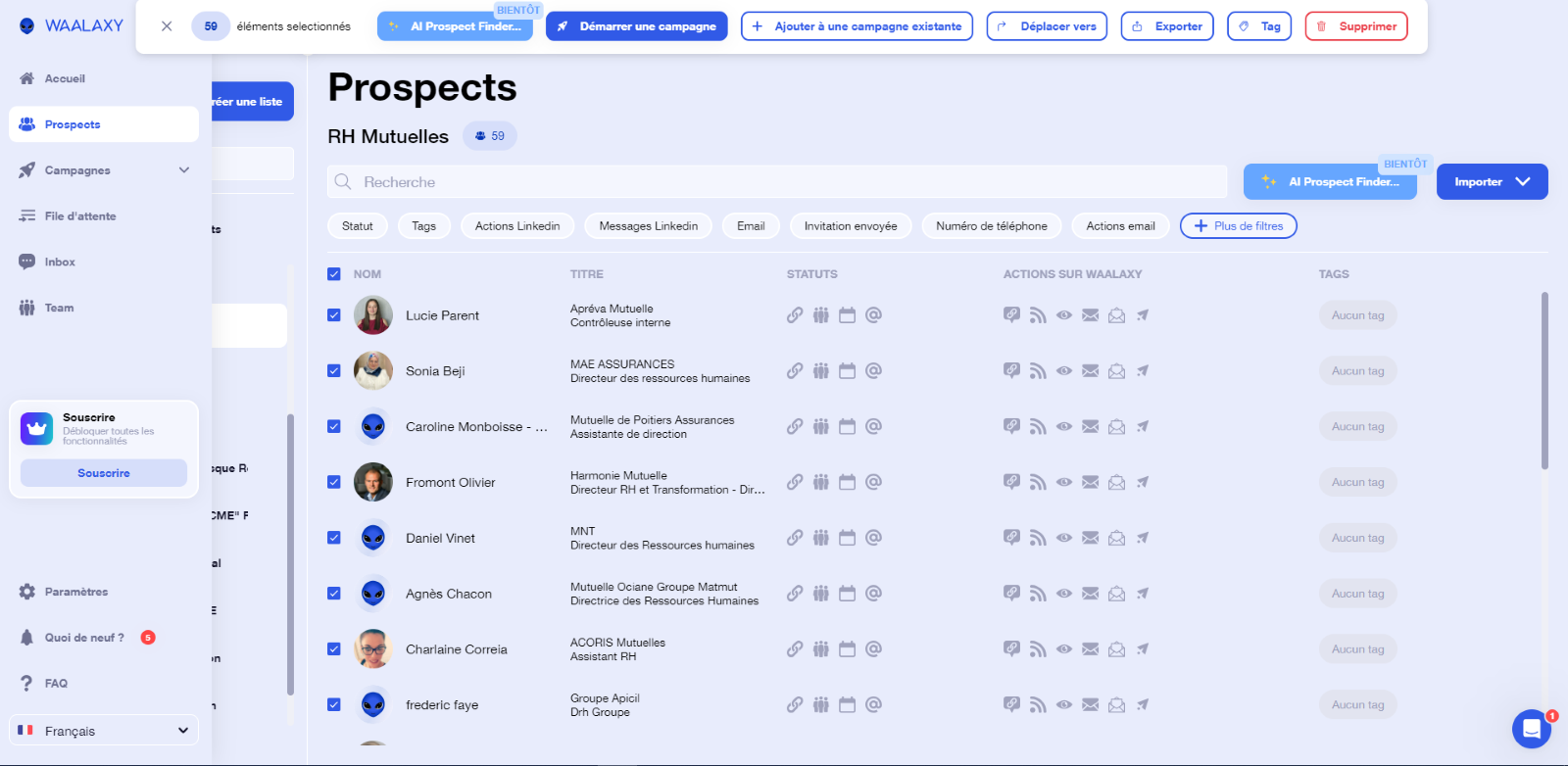Click the message action icon for Daniel Vinet
This screenshot has width=1568, height=766.
(x=1011, y=538)
